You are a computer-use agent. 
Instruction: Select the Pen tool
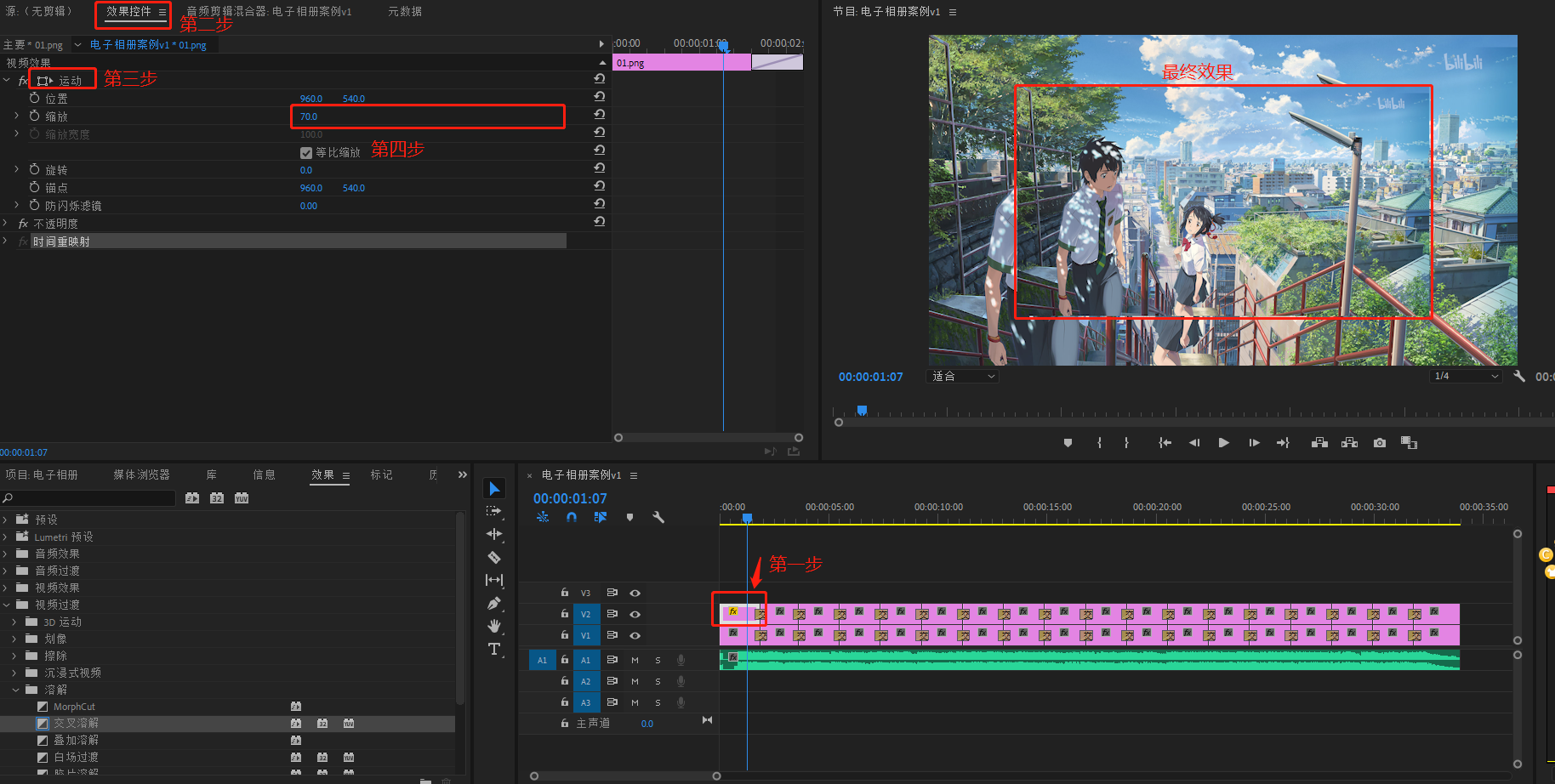pos(494,603)
